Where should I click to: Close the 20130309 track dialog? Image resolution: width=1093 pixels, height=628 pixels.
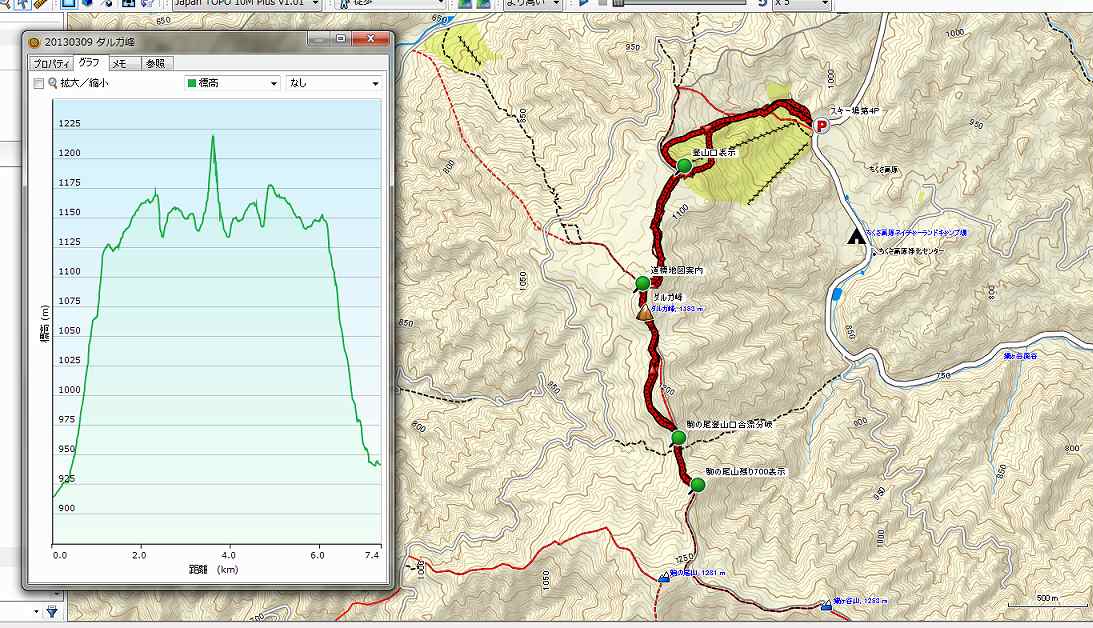click(370, 39)
